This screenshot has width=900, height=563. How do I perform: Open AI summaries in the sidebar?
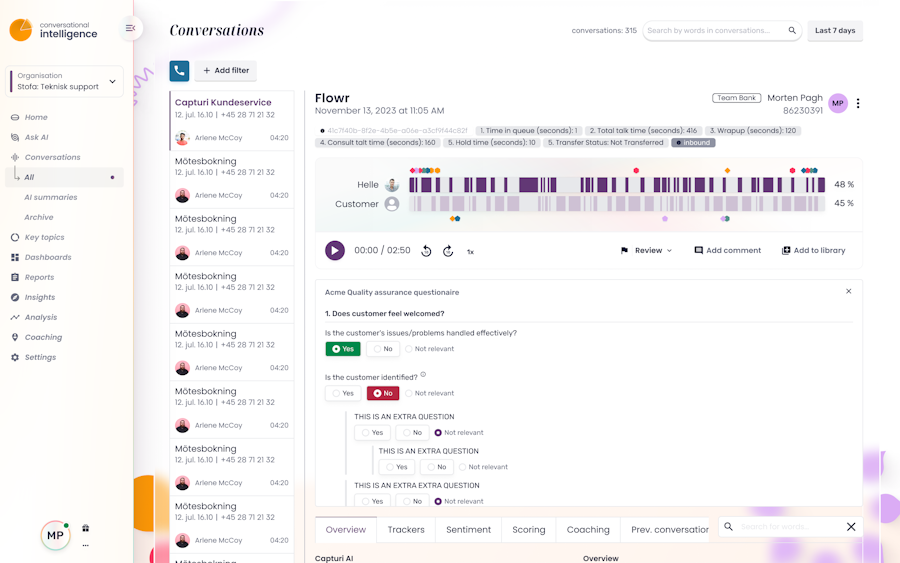pos(51,197)
